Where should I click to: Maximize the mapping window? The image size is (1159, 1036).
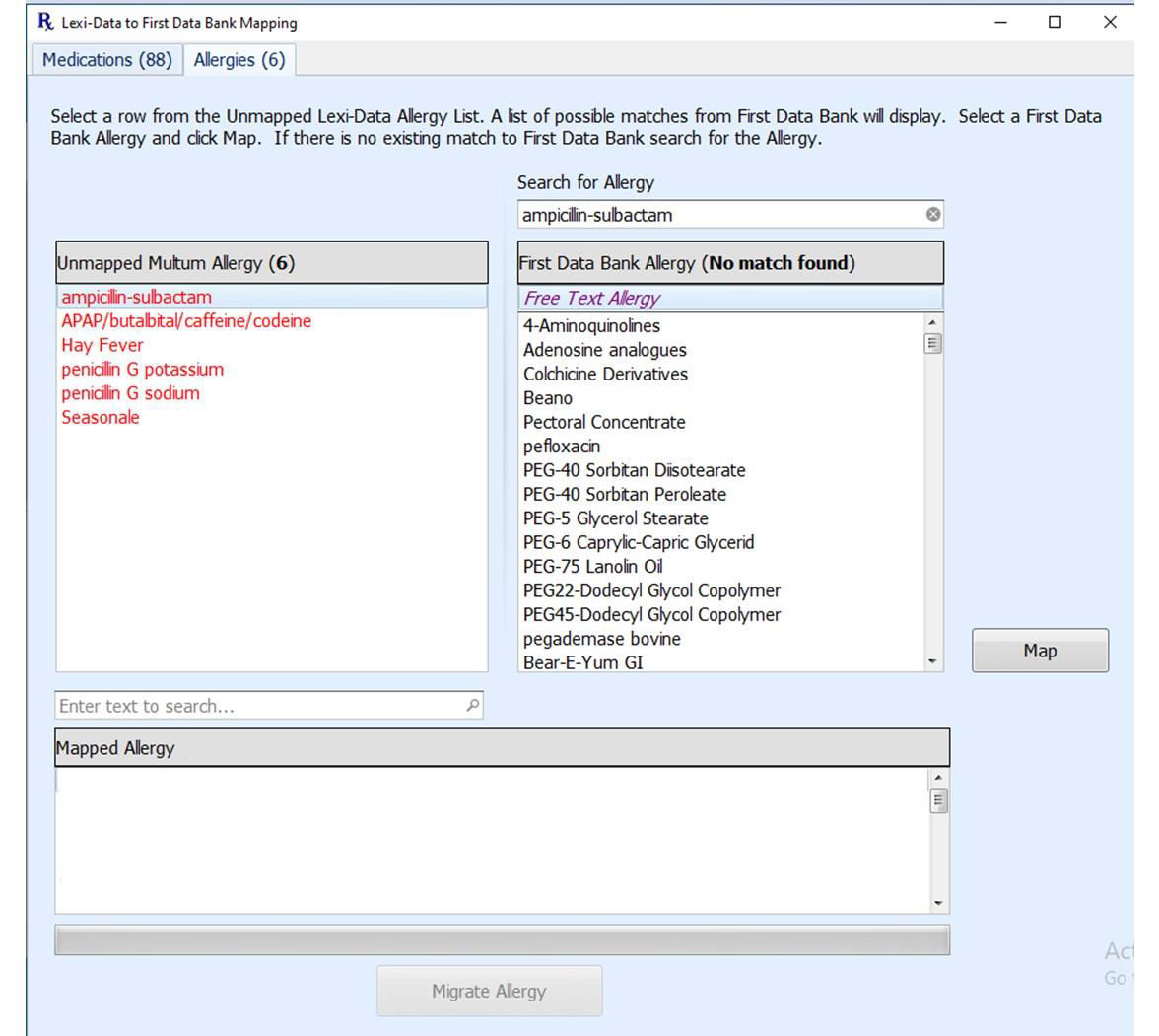pos(1055,22)
